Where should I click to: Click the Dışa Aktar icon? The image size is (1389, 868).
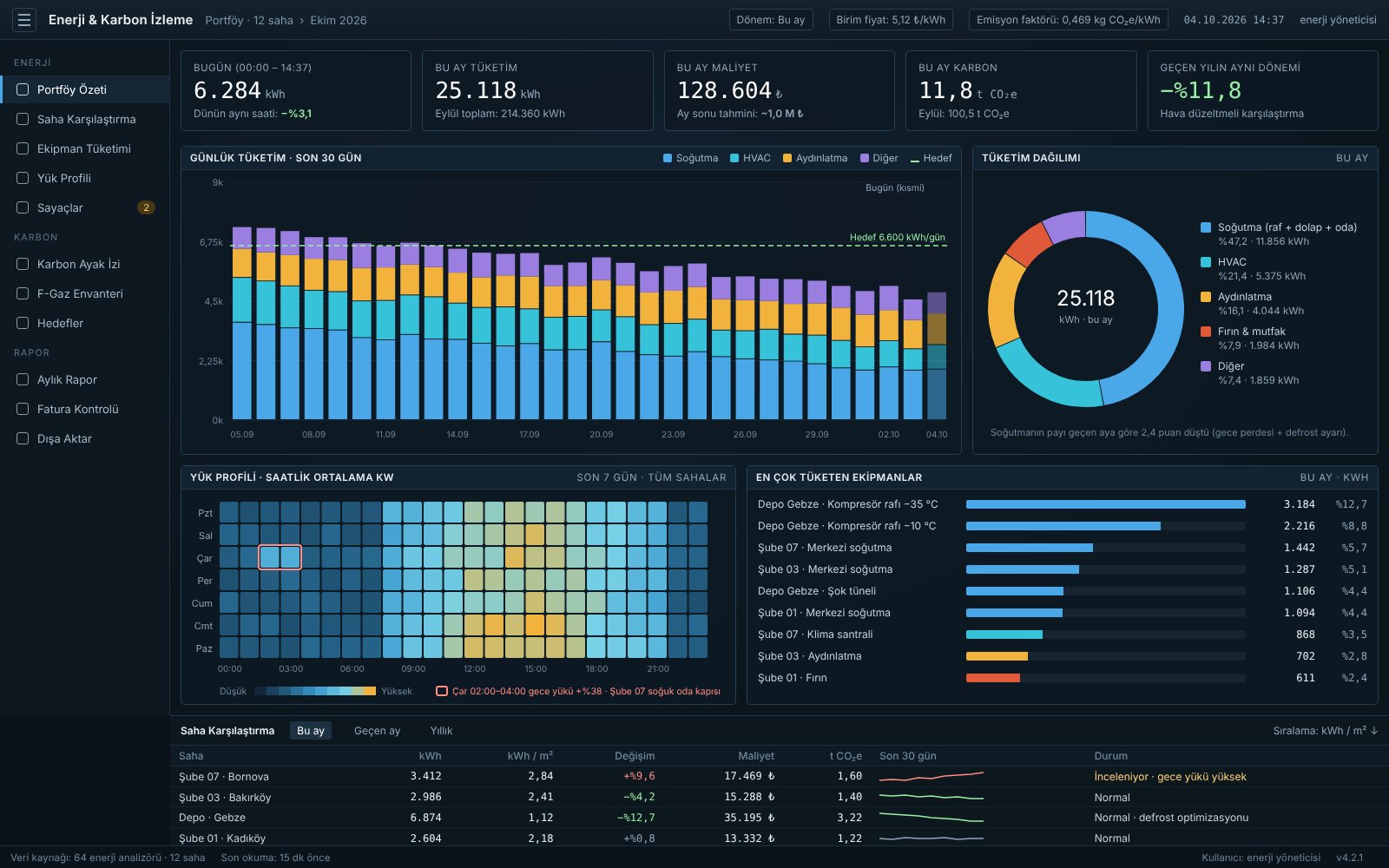pos(23,438)
